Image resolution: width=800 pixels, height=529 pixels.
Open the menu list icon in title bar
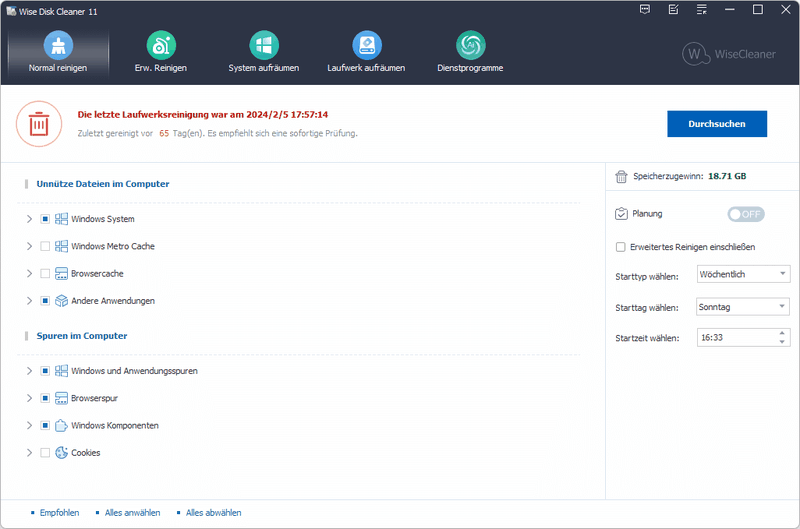pos(702,10)
